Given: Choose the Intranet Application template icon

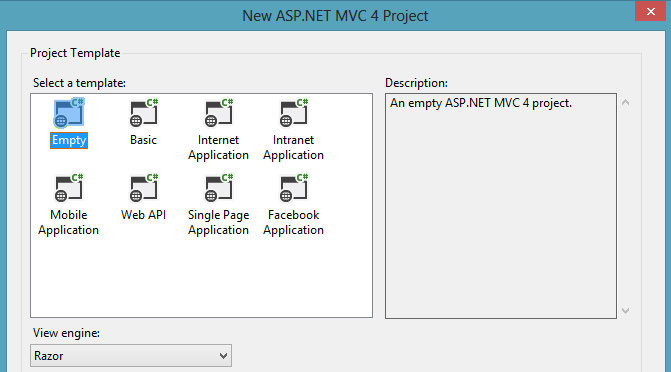Looking at the screenshot, I should coord(294,113).
